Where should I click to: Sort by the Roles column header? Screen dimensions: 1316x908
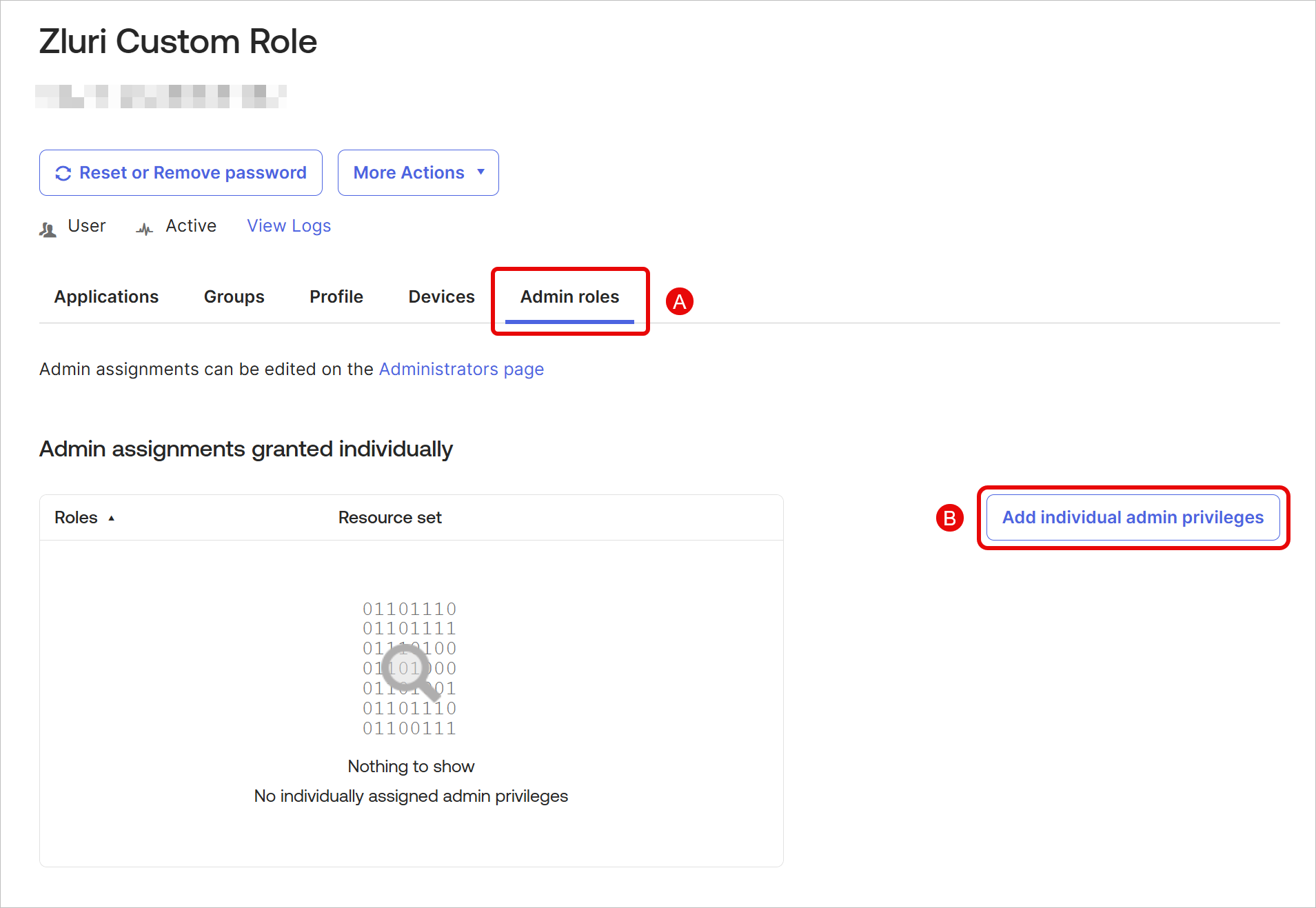[x=77, y=518]
